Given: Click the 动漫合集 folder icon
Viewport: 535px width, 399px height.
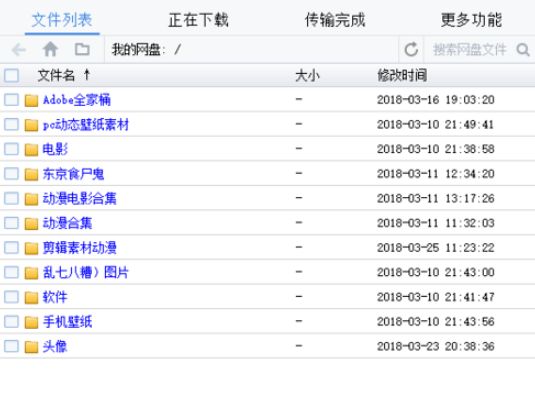Looking at the screenshot, I should (x=31, y=224).
